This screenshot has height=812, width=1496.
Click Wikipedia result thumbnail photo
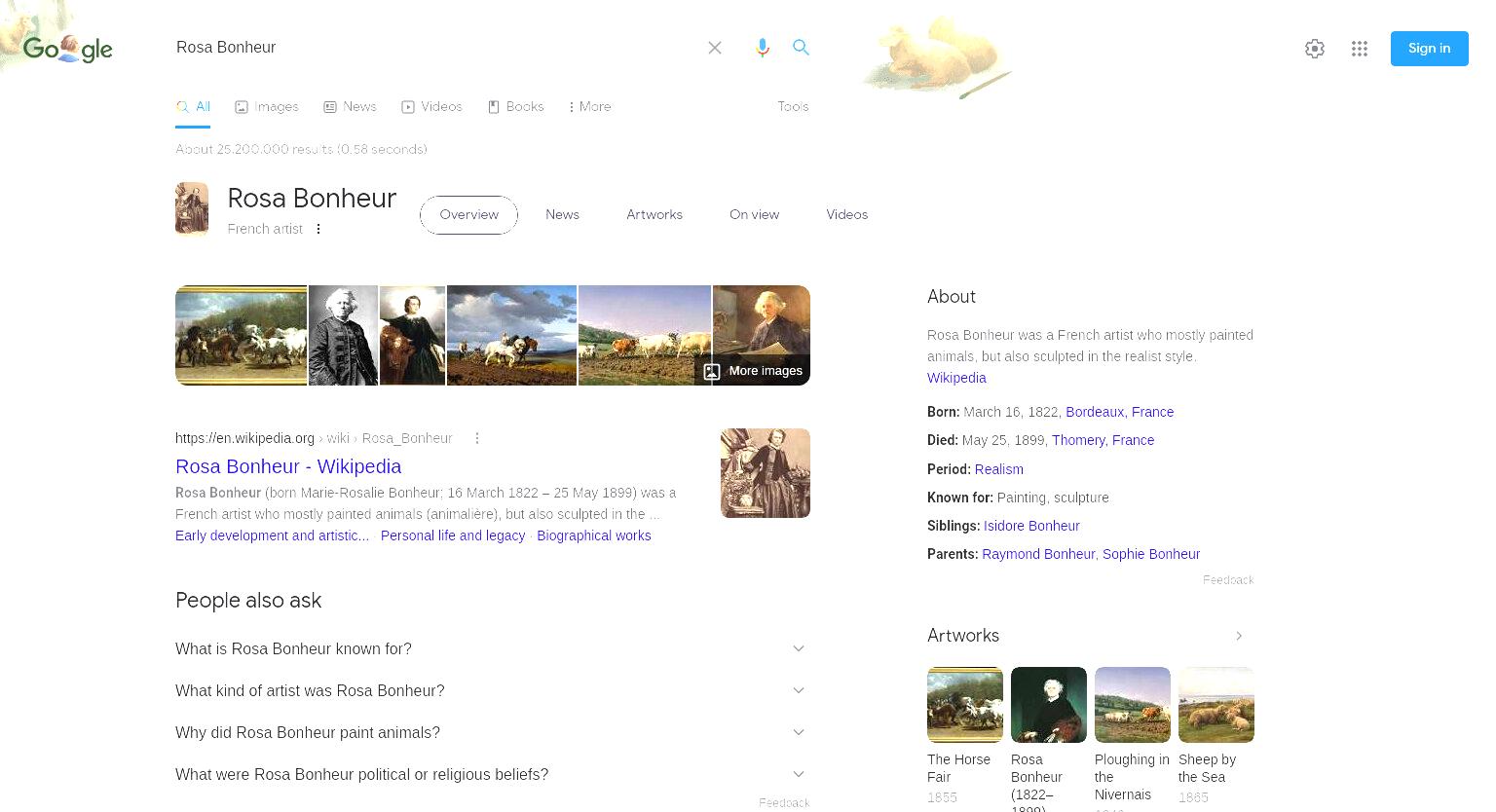[766, 473]
